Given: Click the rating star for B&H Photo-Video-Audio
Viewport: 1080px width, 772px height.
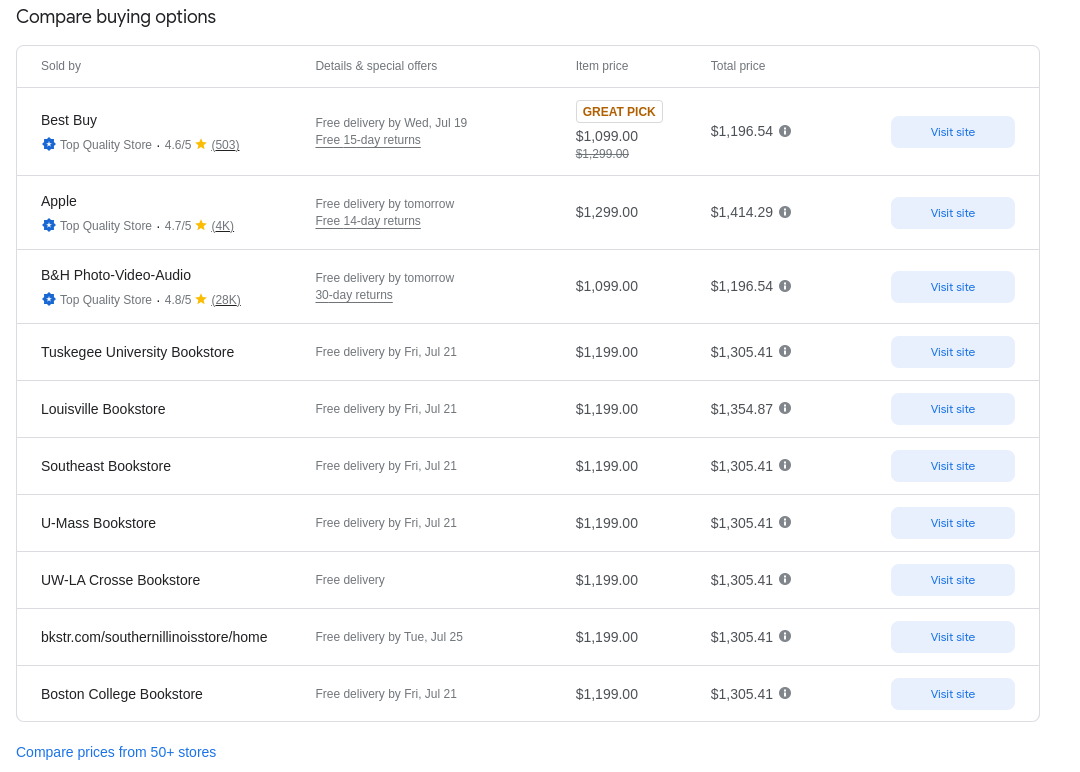Looking at the screenshot, I should (201, 299).
